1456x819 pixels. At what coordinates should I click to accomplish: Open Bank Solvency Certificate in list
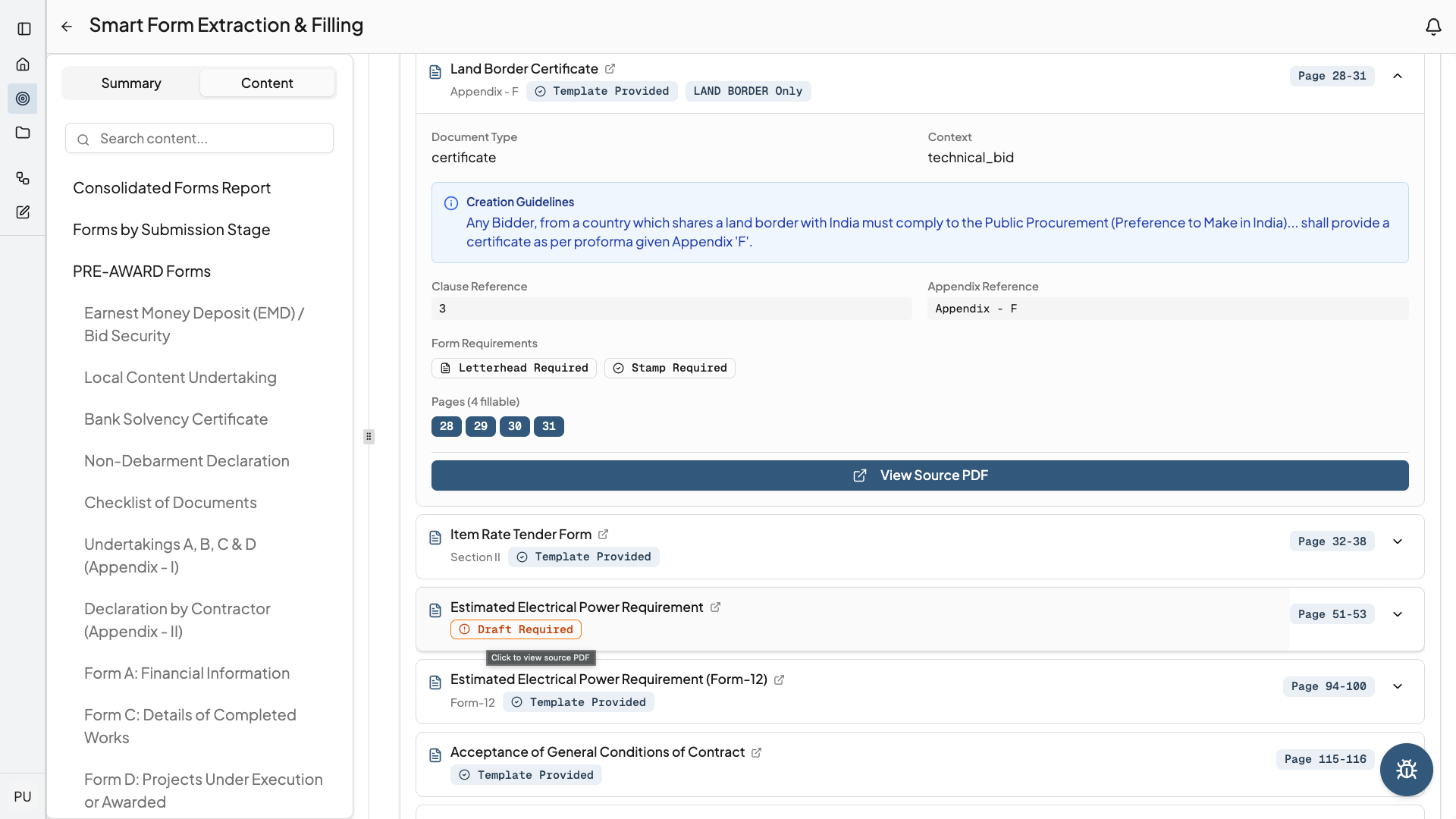point(176,419)
